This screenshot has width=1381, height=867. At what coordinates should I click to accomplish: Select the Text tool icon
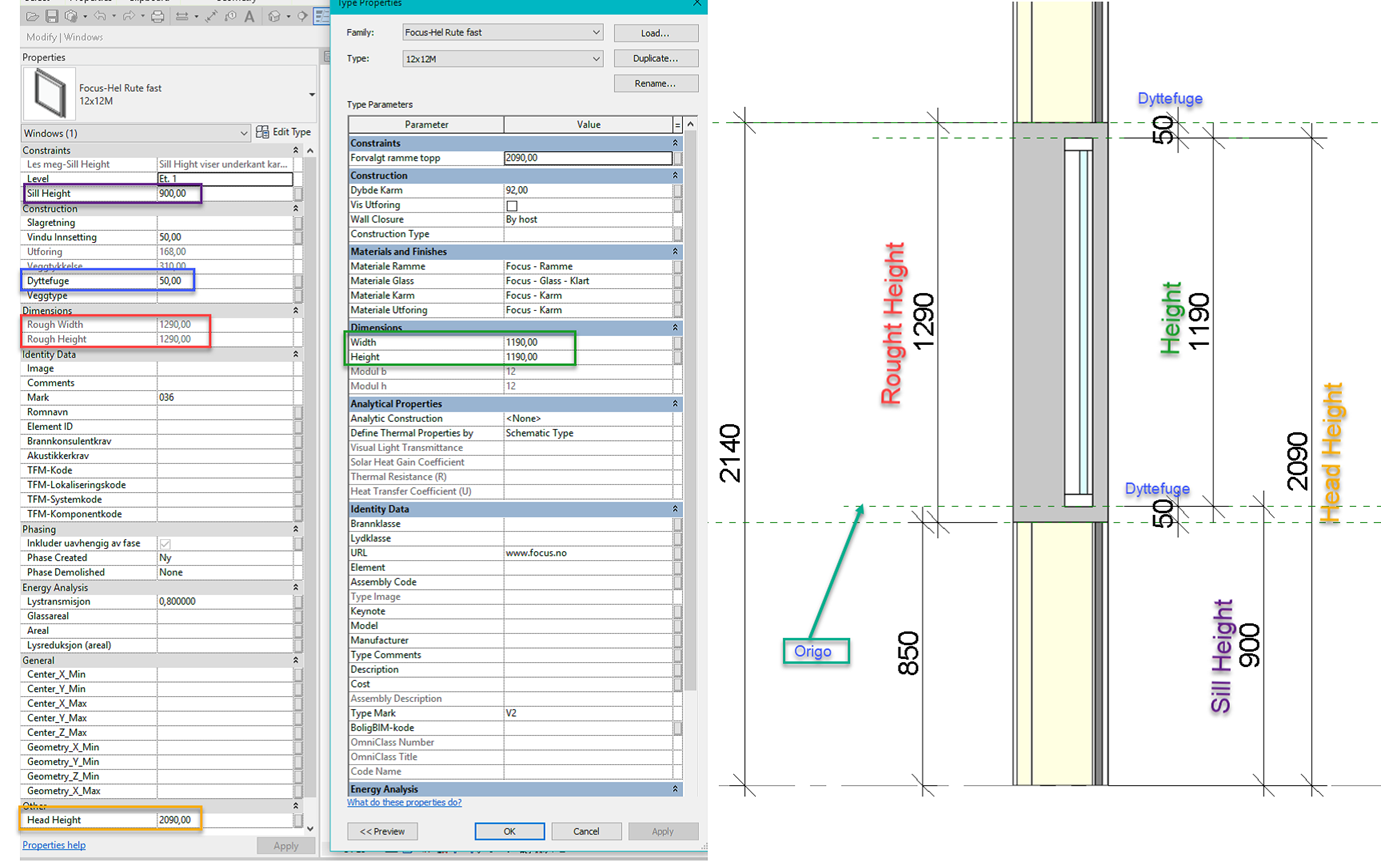(x=249, y=16)
